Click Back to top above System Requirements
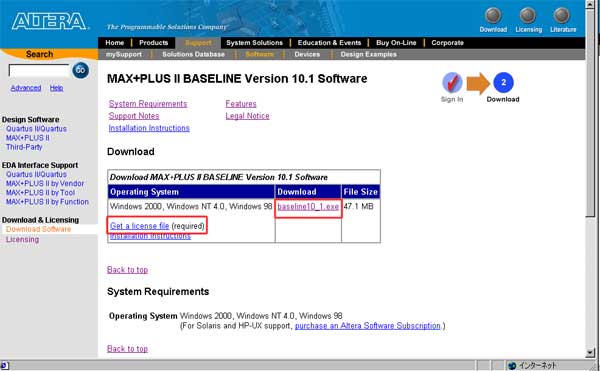 point(127,270)
